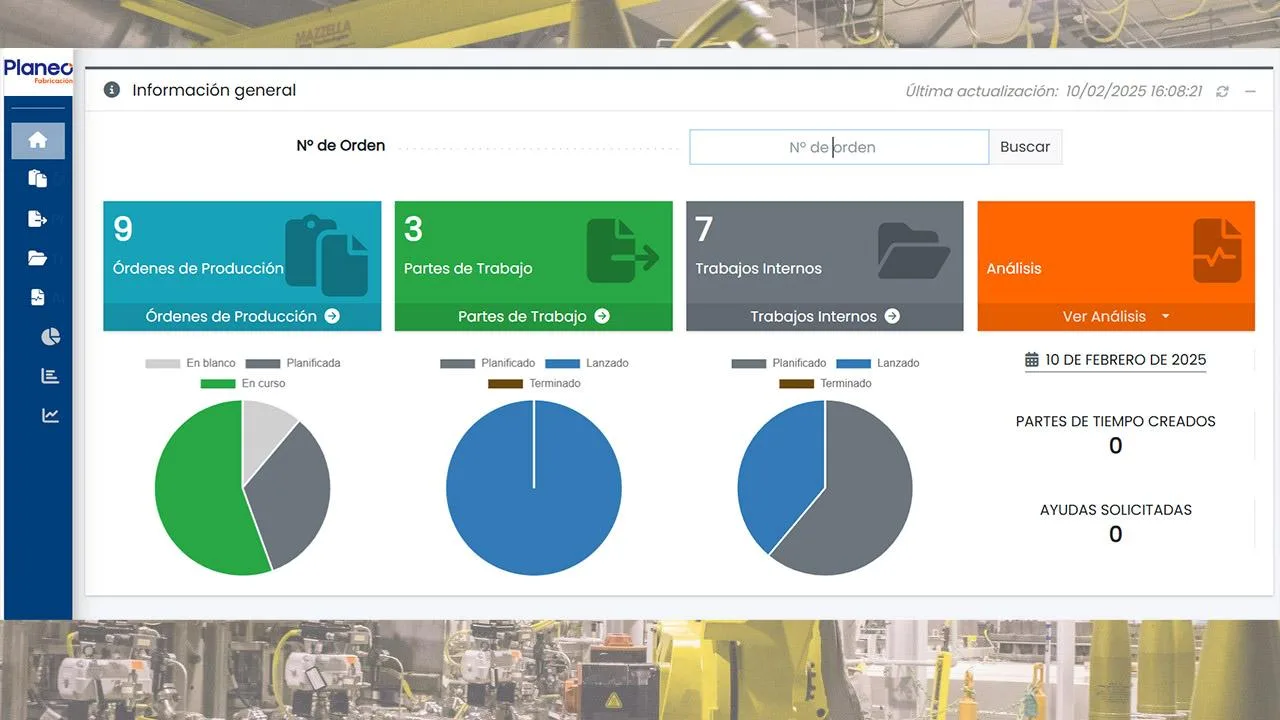Open the 10 de febrero de 2025 date picker

point(1116,360)
